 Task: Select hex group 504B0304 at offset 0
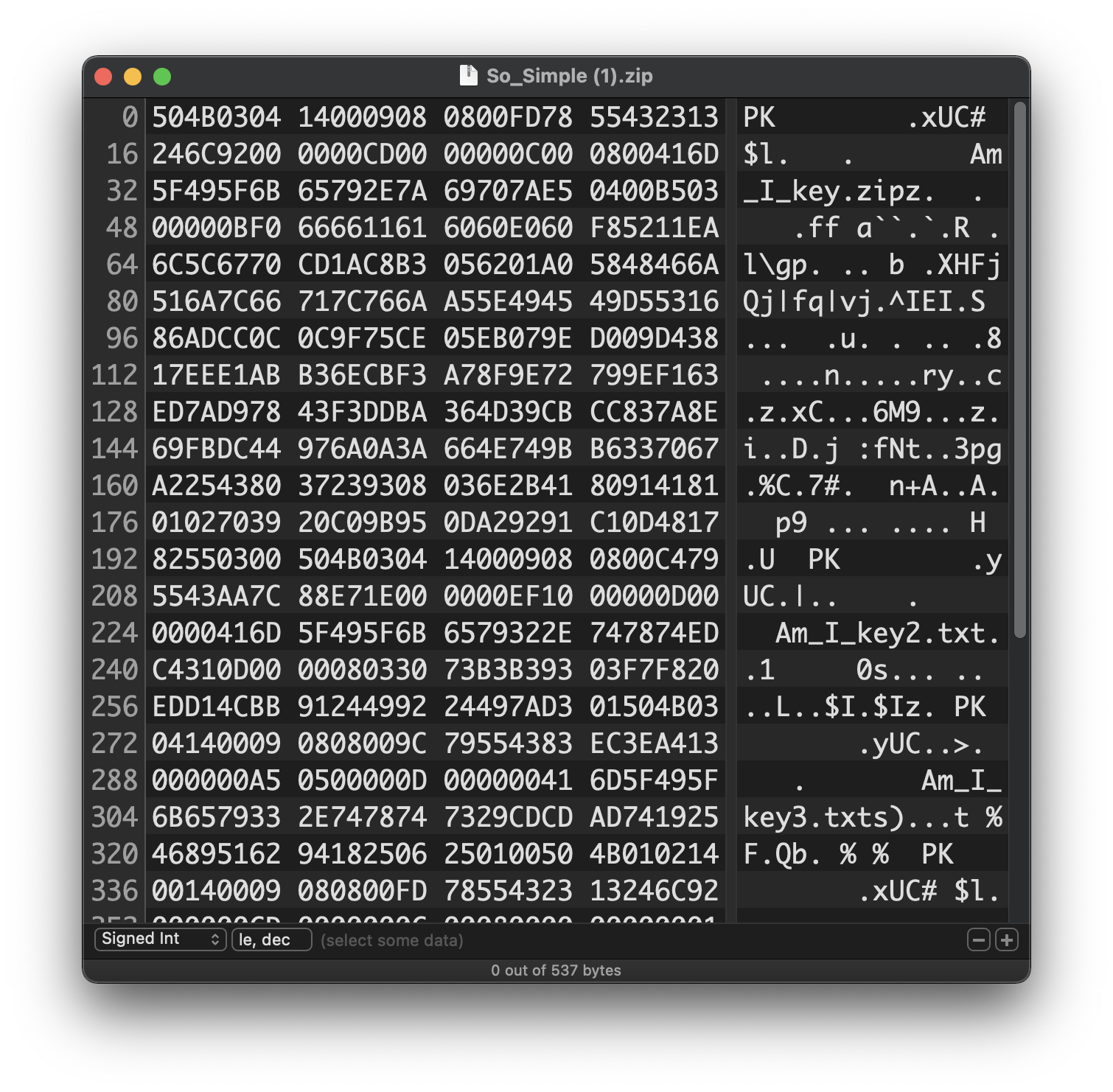coord(216,117)
